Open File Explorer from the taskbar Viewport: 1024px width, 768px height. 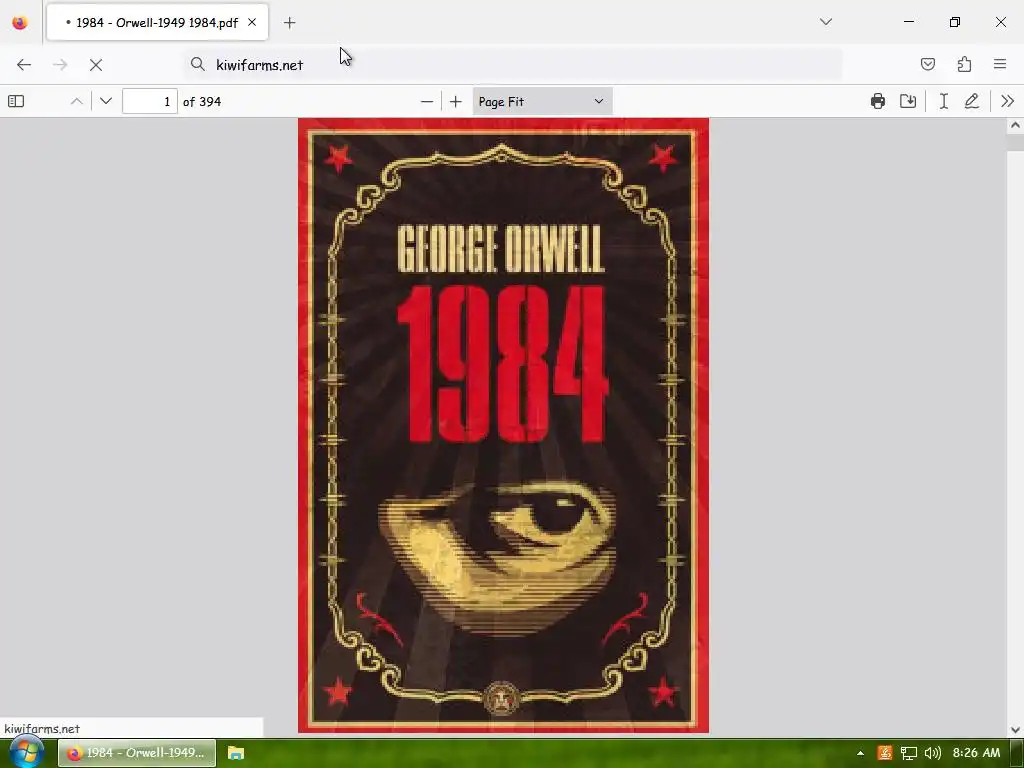click(236, 753)
